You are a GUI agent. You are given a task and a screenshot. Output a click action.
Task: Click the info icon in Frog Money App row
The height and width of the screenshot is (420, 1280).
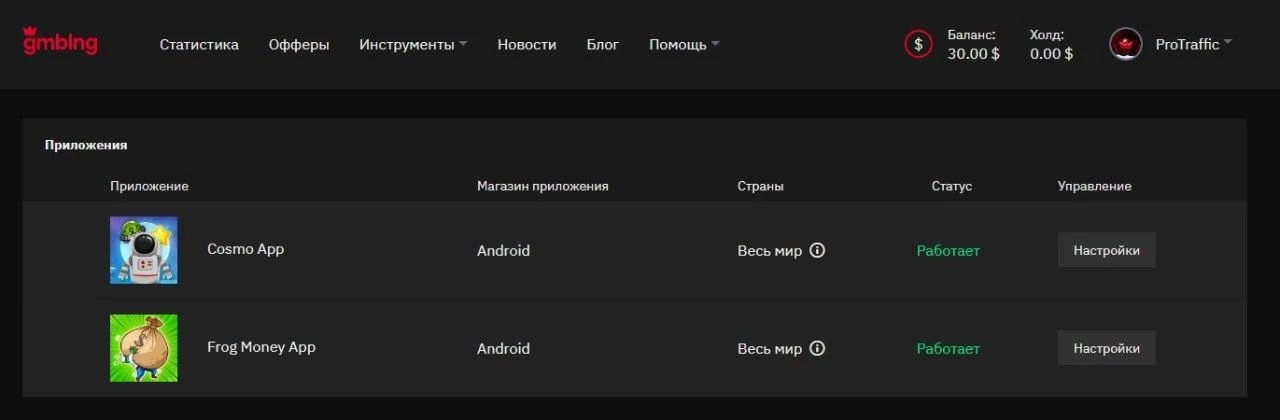click(817, 348)
